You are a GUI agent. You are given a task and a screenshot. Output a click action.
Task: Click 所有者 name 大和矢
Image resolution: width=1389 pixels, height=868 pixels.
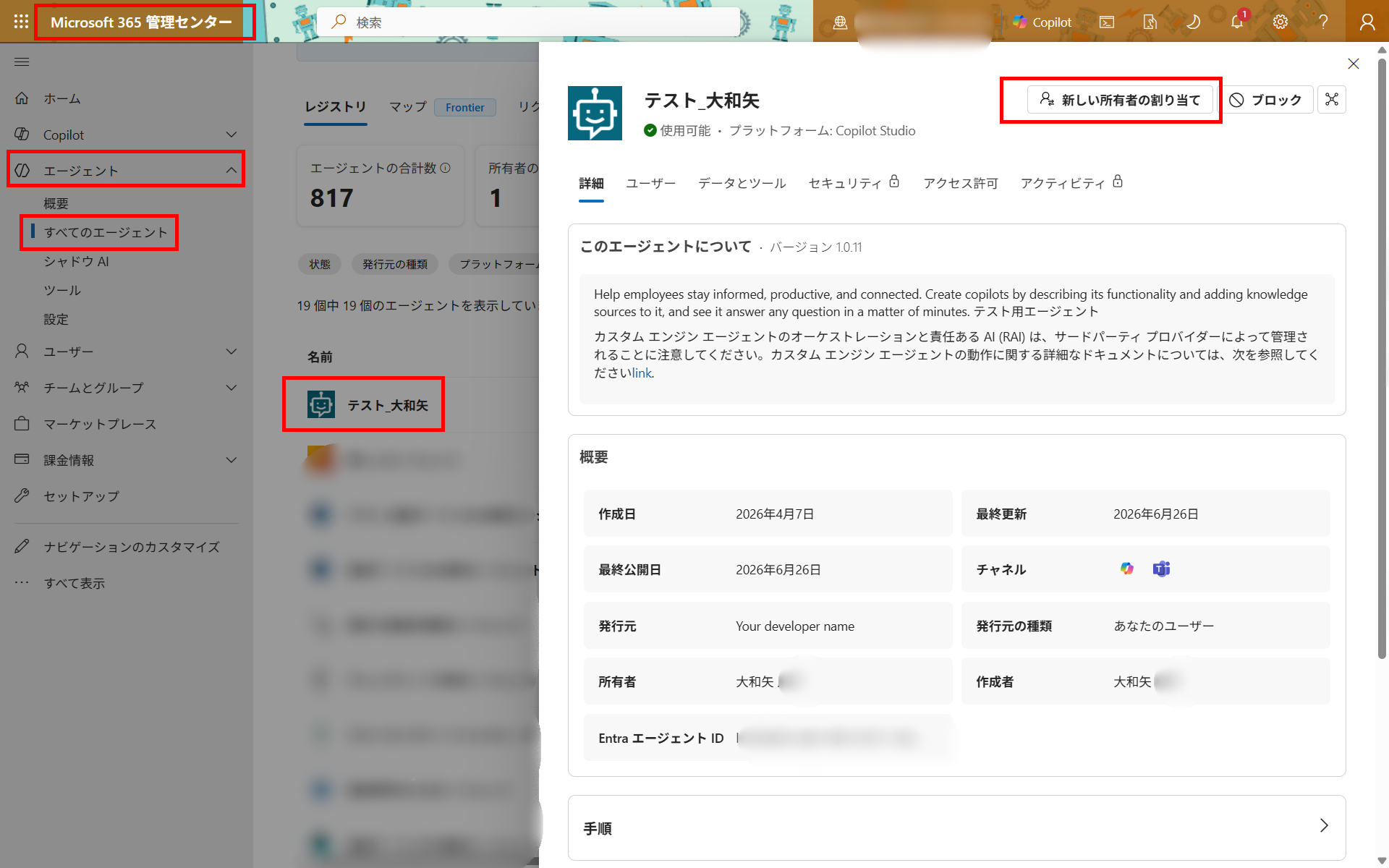pos(755,682)
